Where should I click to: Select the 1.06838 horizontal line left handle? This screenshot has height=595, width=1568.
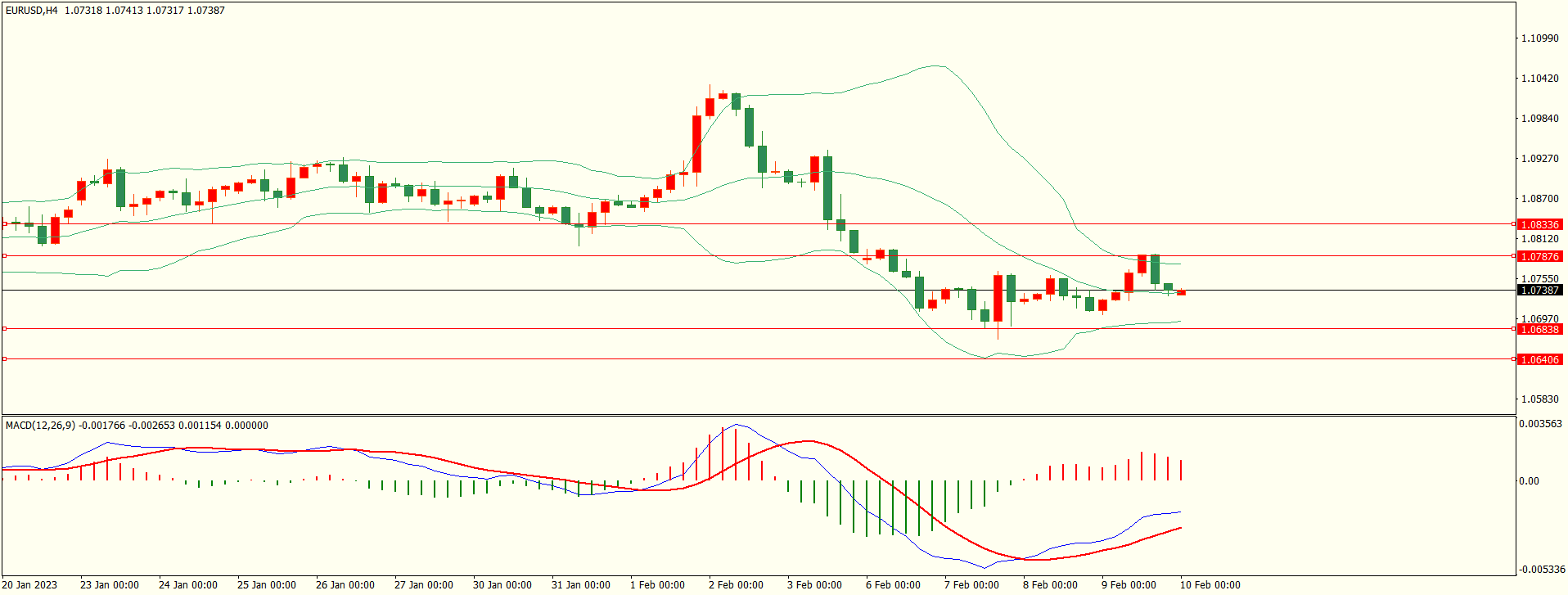pos(4,328)
